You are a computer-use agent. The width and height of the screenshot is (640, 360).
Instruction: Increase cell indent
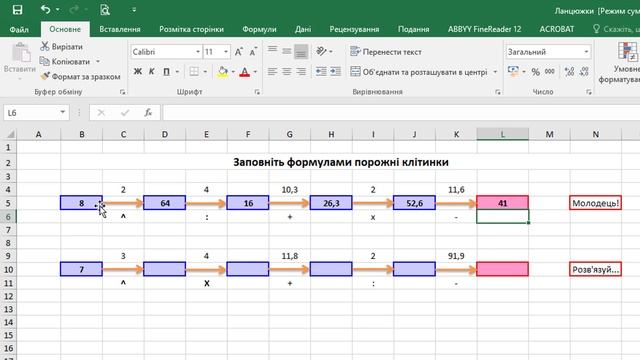(336, 71)
